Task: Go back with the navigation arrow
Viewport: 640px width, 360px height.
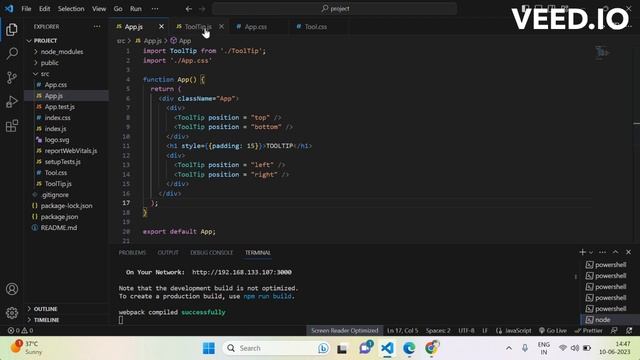Action: (x=189, y=9)
